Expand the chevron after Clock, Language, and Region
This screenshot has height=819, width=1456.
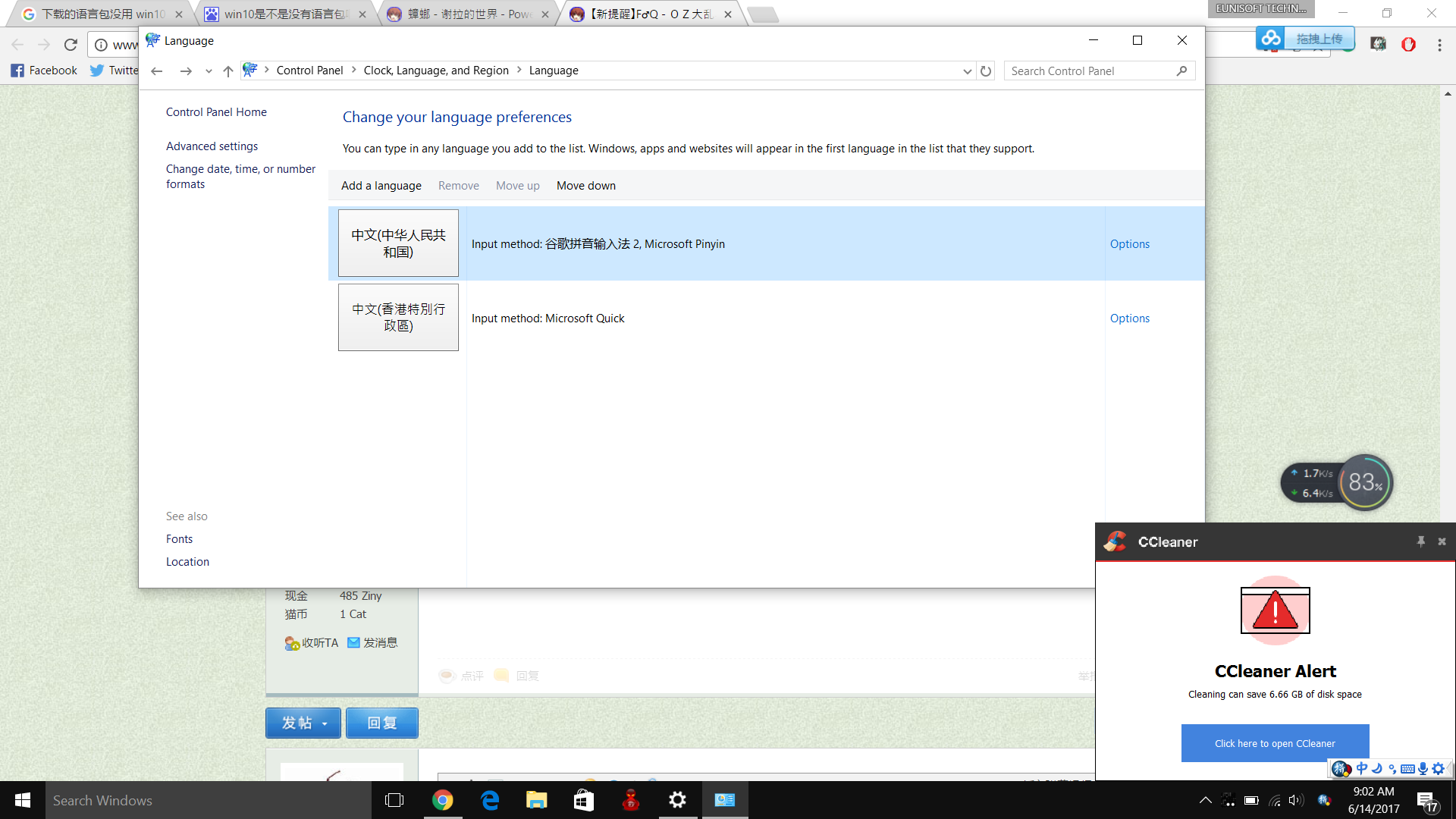coord(519,70)
